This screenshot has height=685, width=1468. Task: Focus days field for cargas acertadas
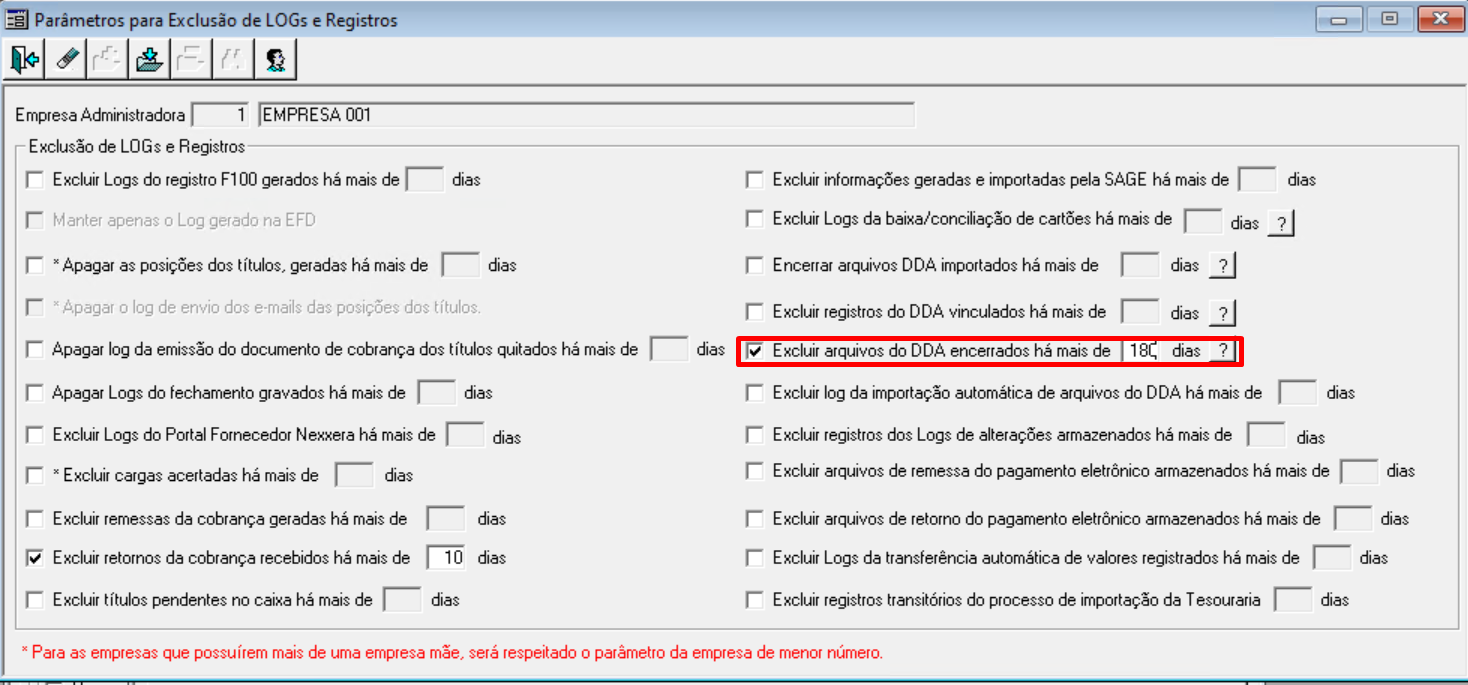(354, 475)
